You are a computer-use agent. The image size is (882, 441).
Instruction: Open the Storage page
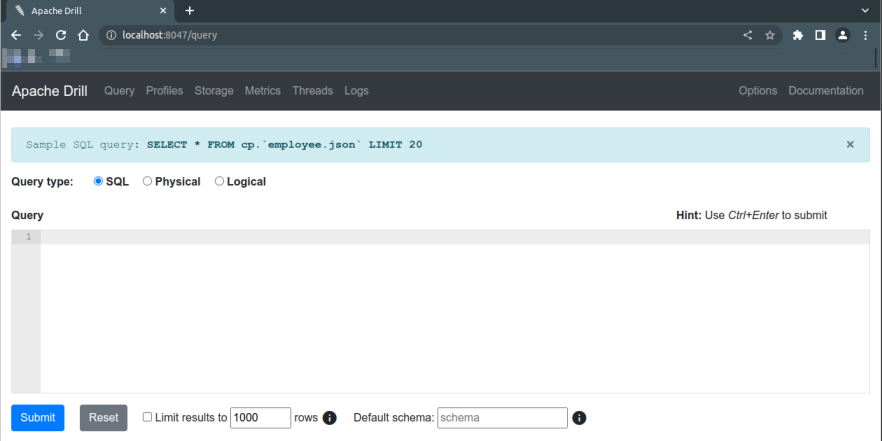214,91
